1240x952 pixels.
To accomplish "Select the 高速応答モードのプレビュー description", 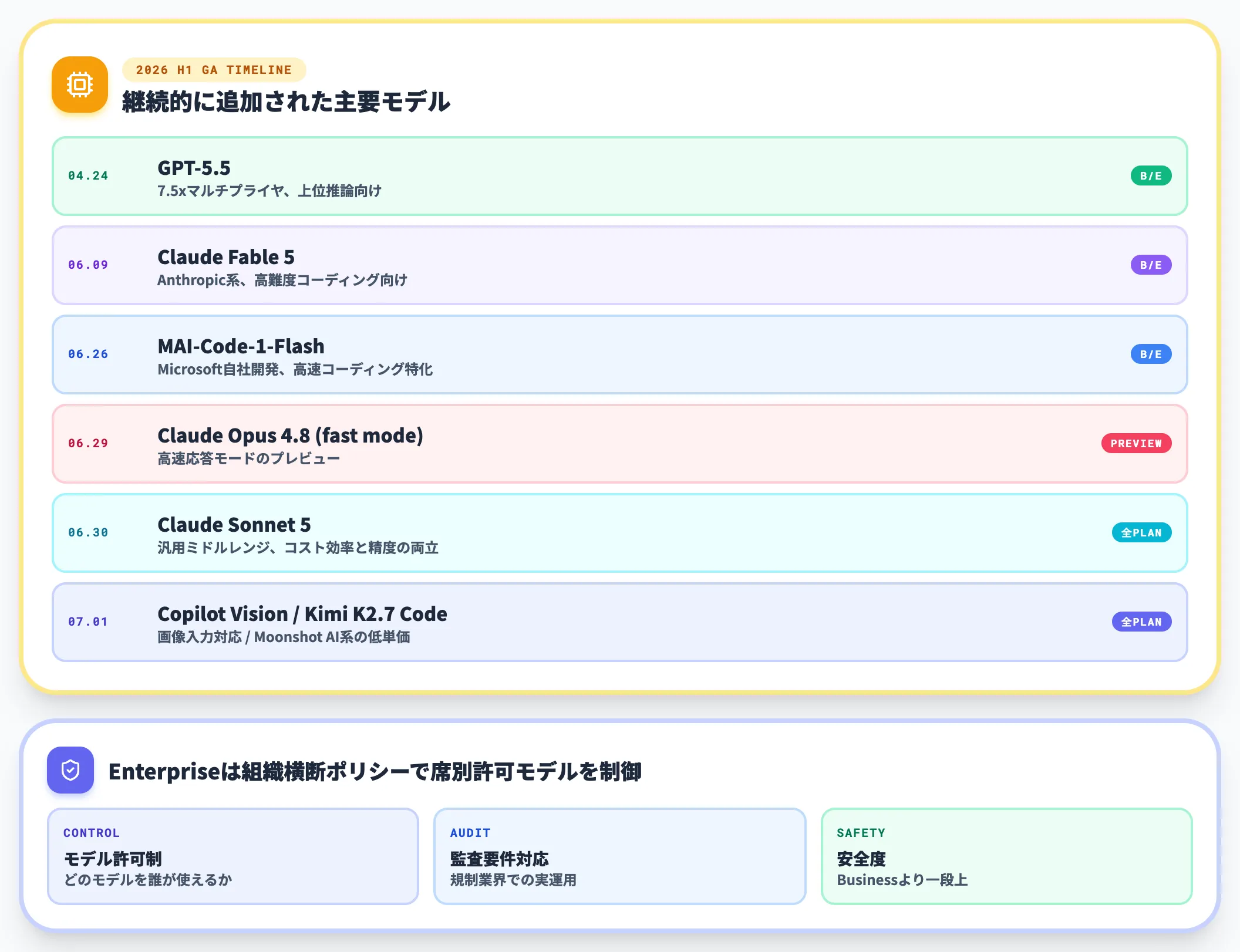I will pyautogui.click(x=249, y=458).
